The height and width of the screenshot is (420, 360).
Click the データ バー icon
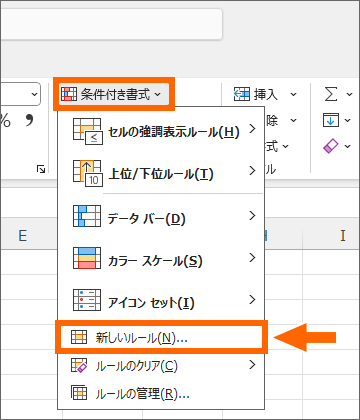click(x=87, y=216)
